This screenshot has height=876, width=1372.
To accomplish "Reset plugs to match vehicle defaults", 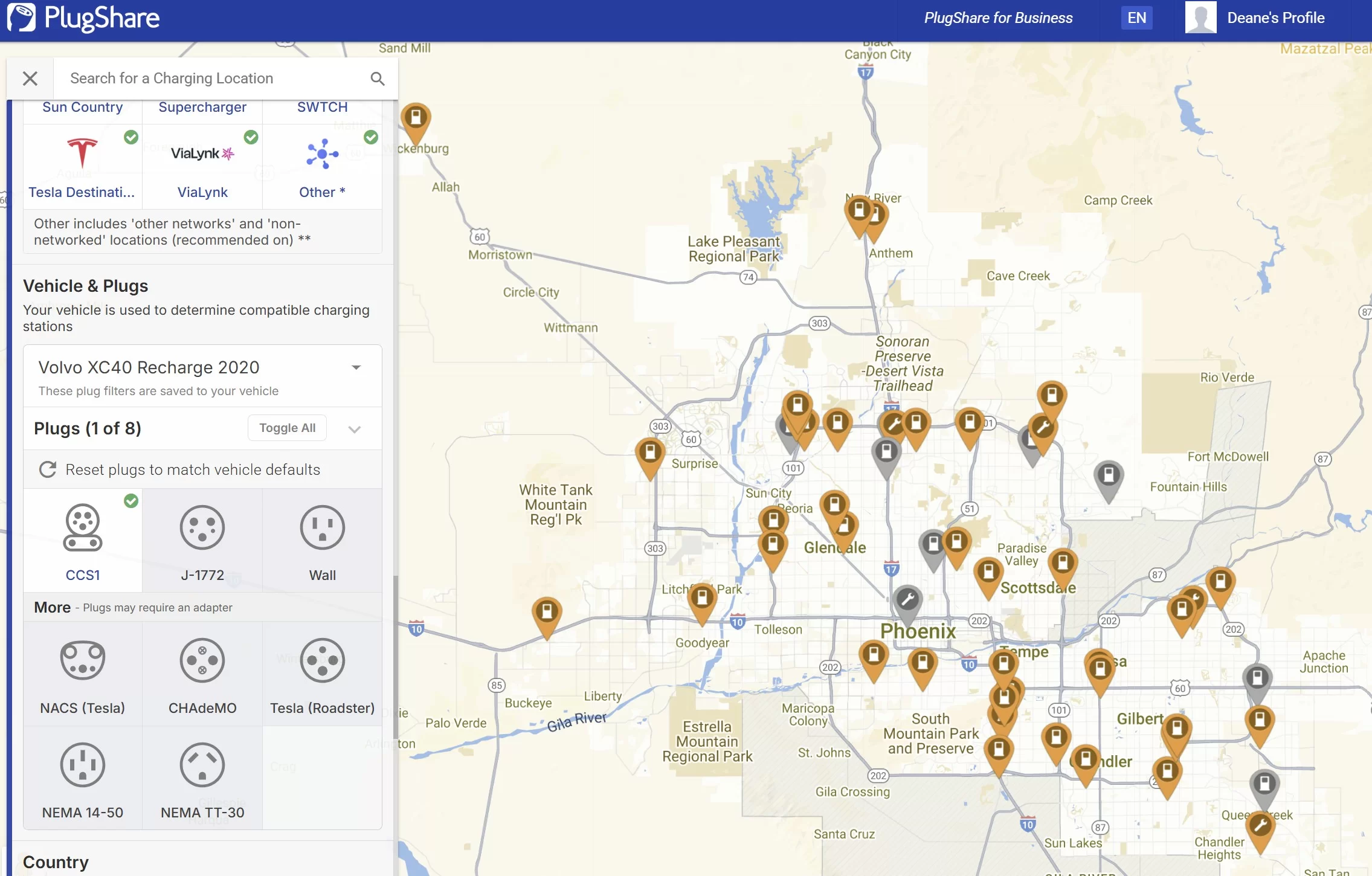I will [202, 469].
